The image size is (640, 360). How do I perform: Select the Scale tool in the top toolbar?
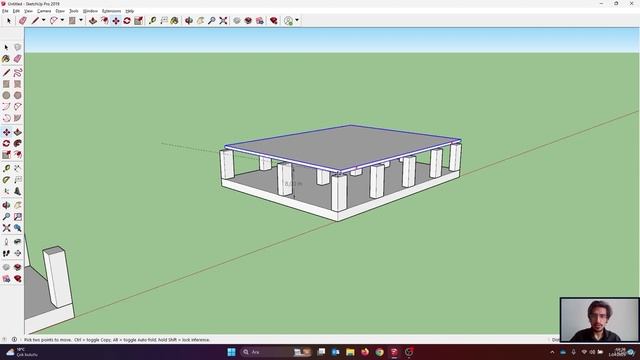(138, 20)
